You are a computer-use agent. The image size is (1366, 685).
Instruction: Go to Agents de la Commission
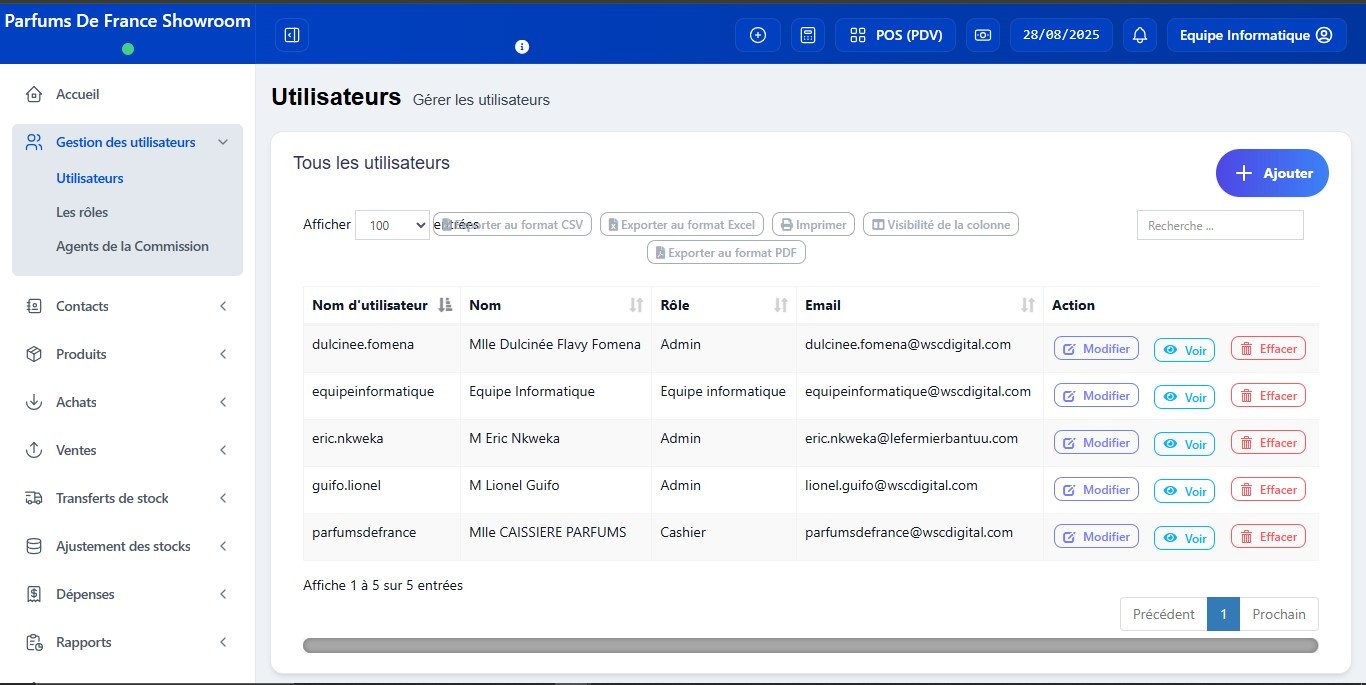click(132, 246)
